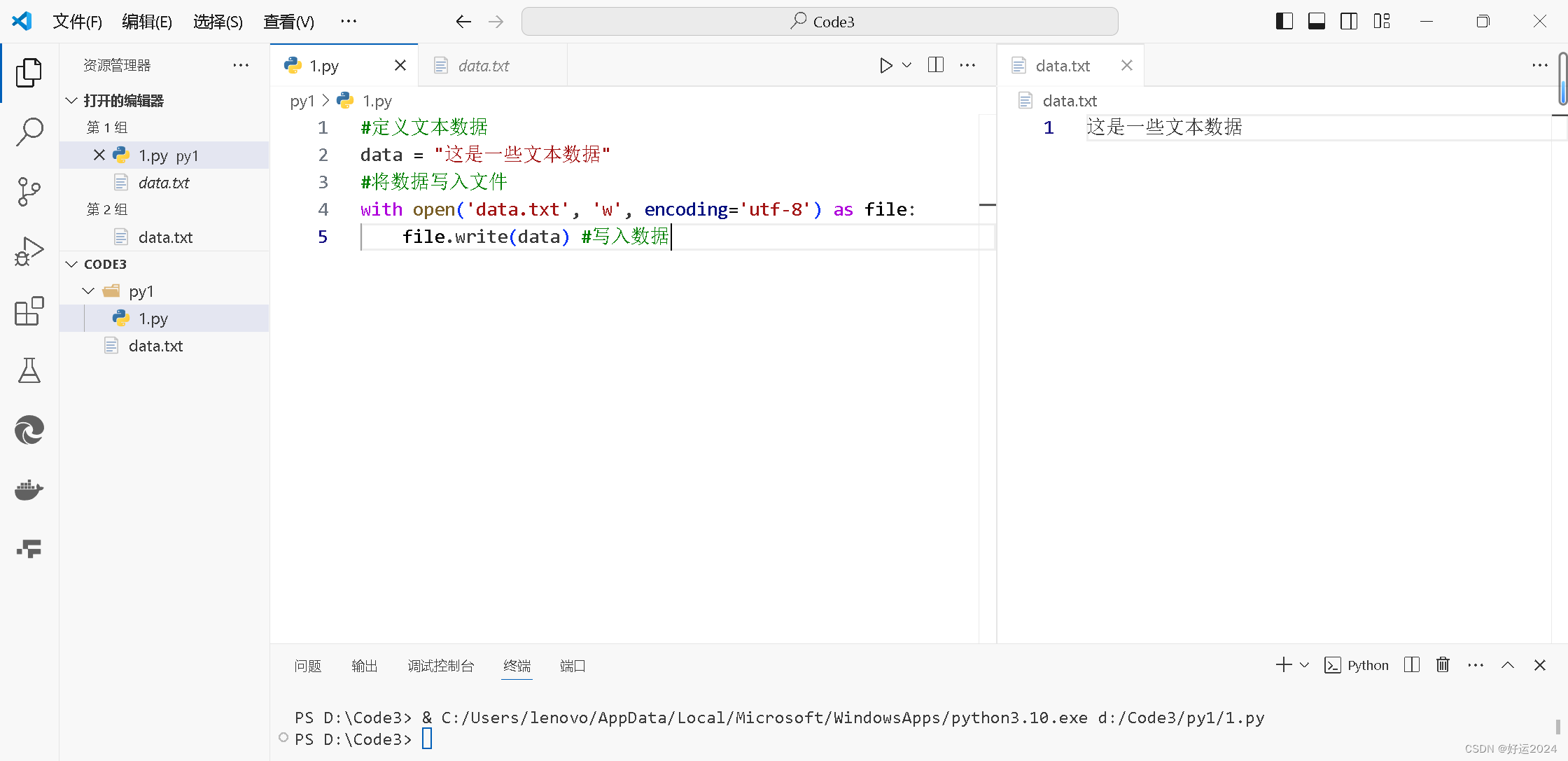Open the Source Control view

pyautogui.click(x=29, y=191)
